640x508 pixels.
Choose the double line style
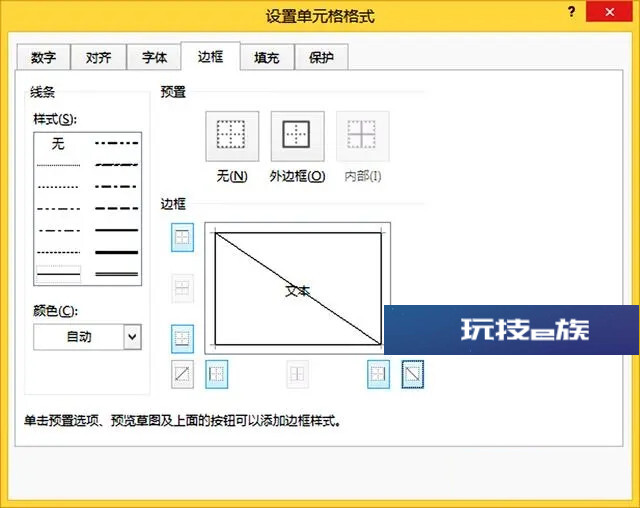pyautogui.click(x=117, y=274)
